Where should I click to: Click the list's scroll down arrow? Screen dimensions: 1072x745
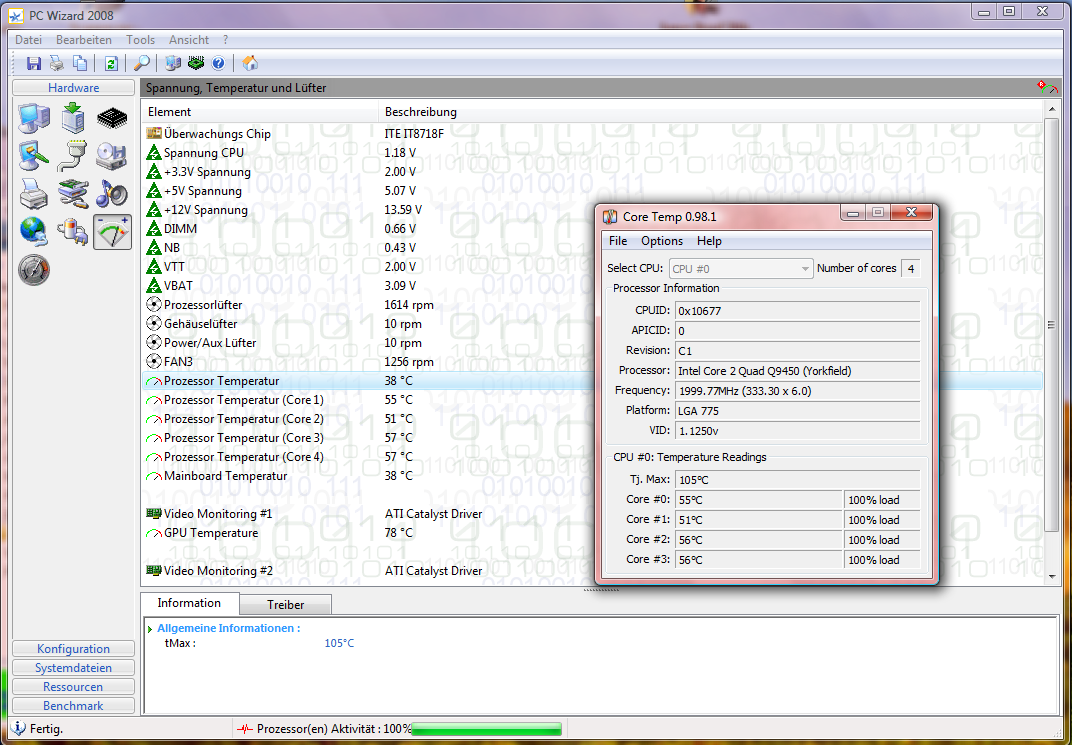(x=1051, y=577)
